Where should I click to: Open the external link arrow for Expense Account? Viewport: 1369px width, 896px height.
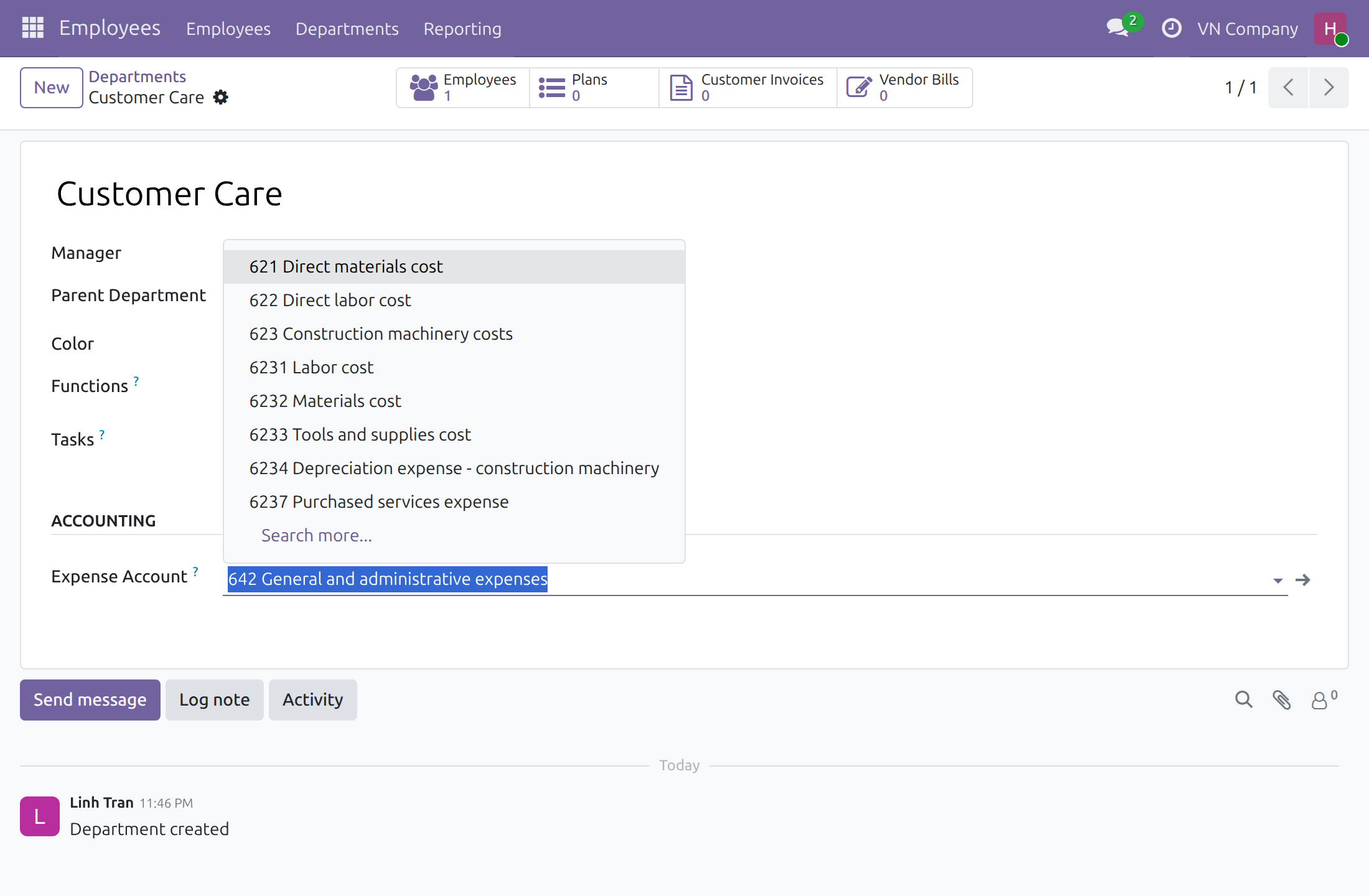point(1303,580)
